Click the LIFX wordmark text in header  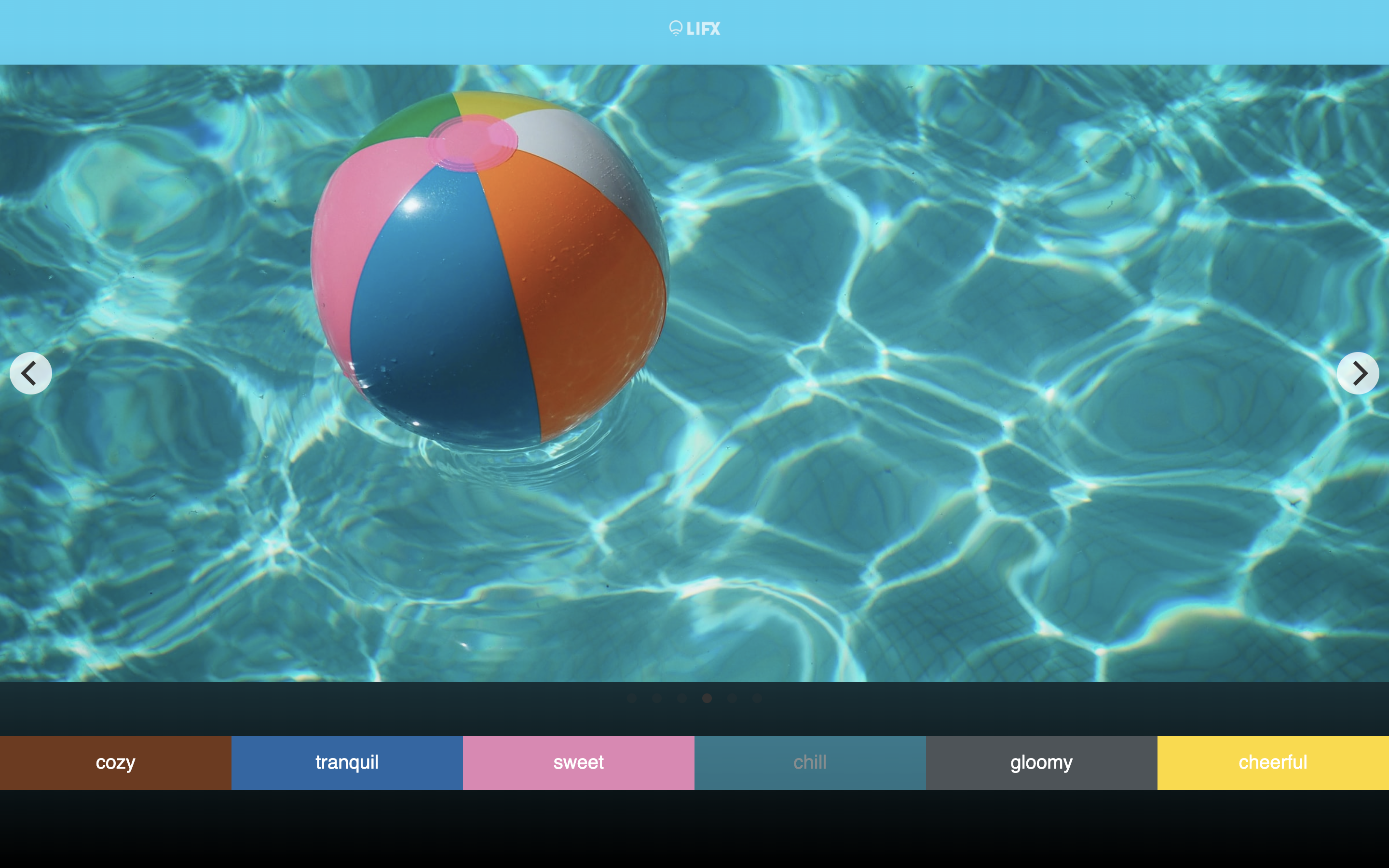703,29
